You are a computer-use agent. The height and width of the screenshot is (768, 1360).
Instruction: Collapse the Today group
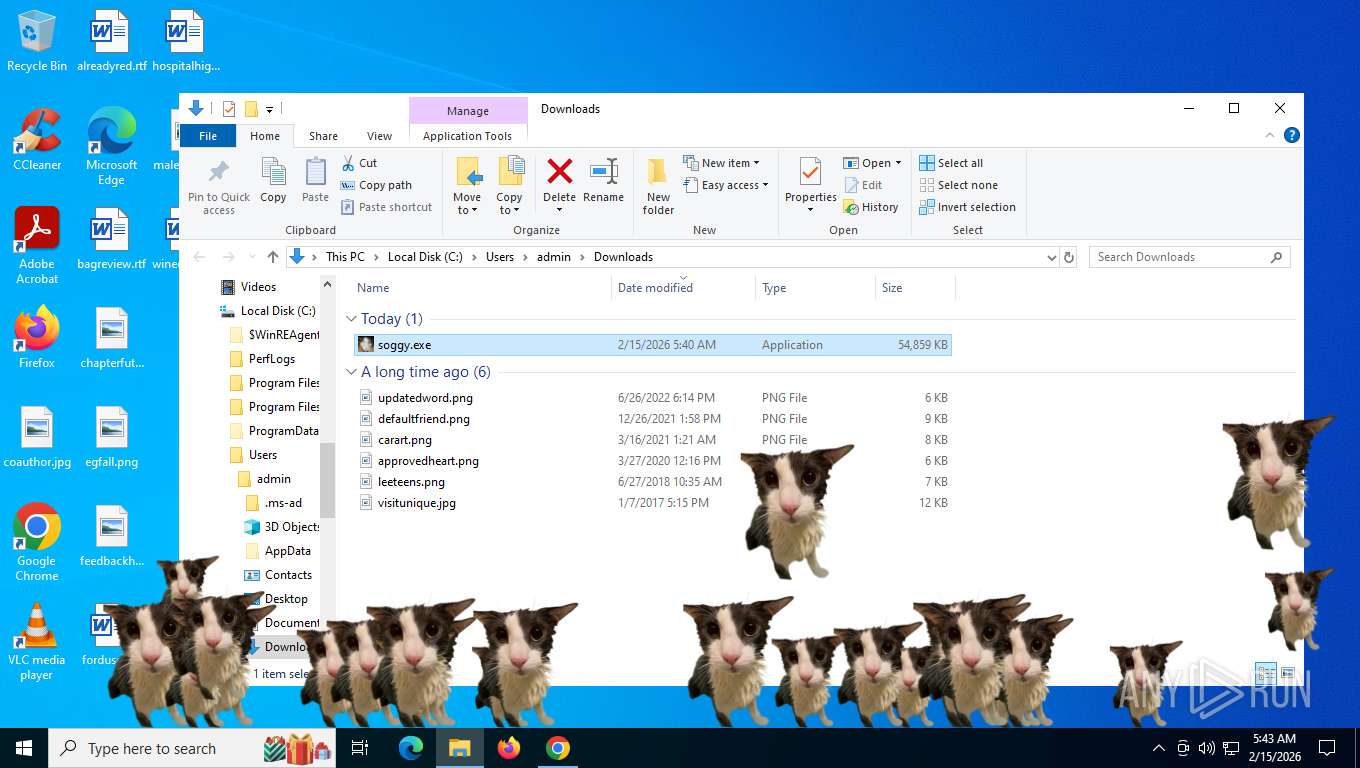tap(351, 319)
